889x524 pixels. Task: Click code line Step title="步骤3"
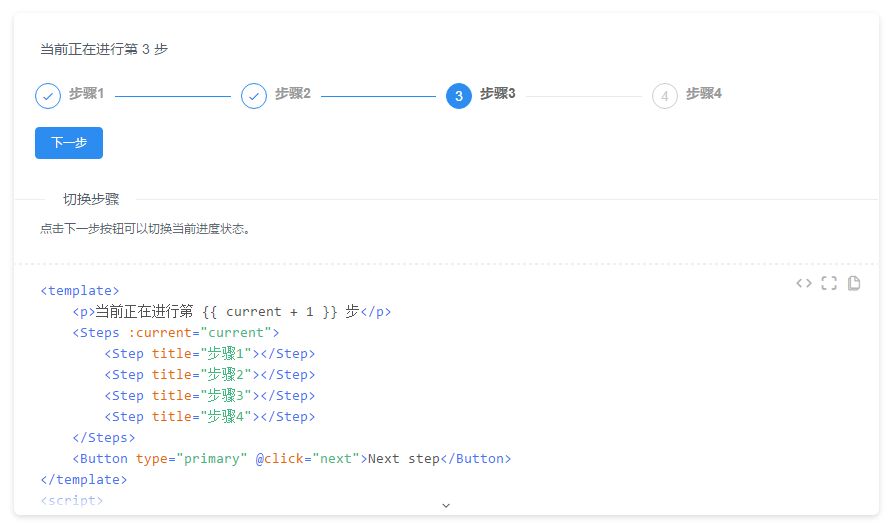[210, 396]
